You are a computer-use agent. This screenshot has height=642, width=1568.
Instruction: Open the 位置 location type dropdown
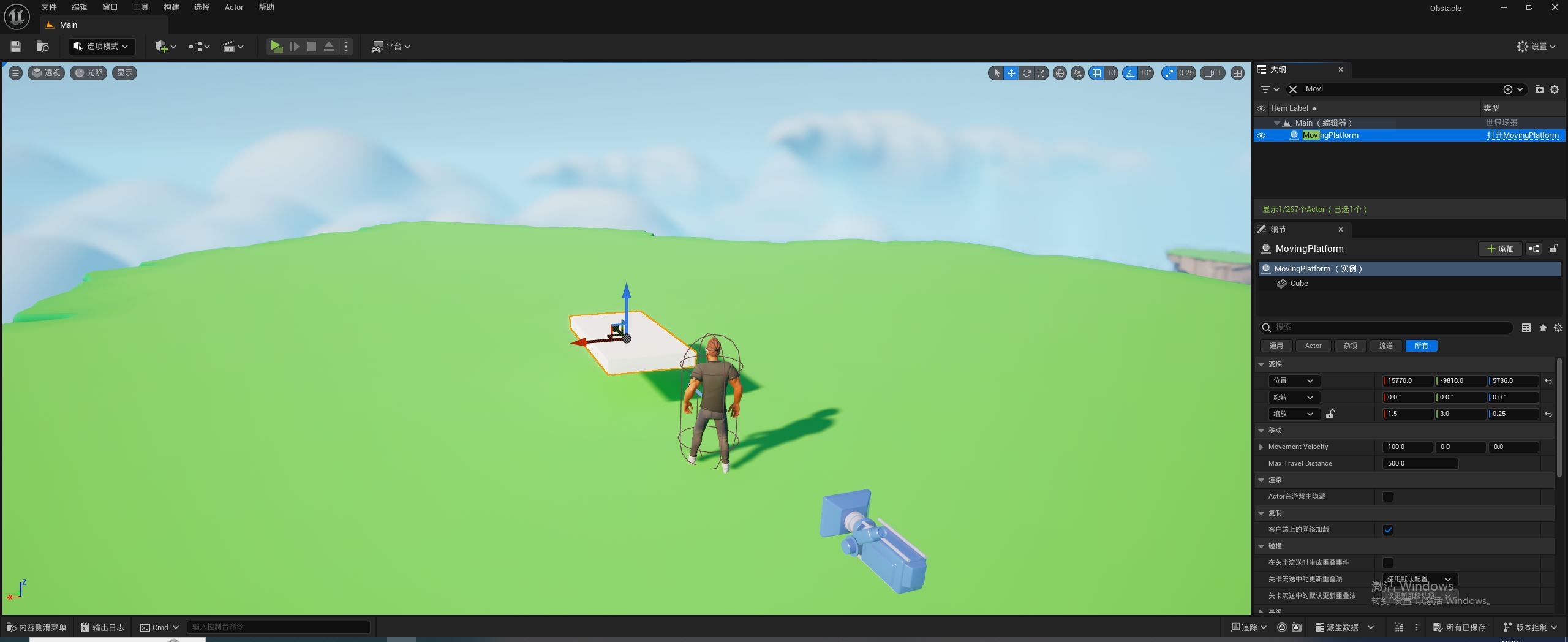coord(1294,381)
